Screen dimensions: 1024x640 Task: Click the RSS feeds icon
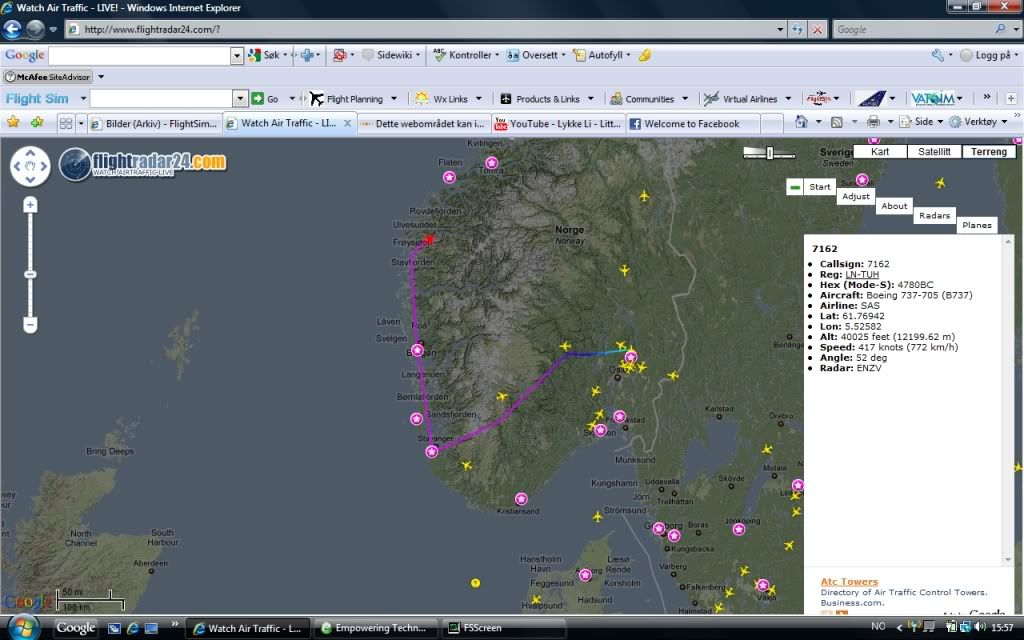(x=837, y=122)
